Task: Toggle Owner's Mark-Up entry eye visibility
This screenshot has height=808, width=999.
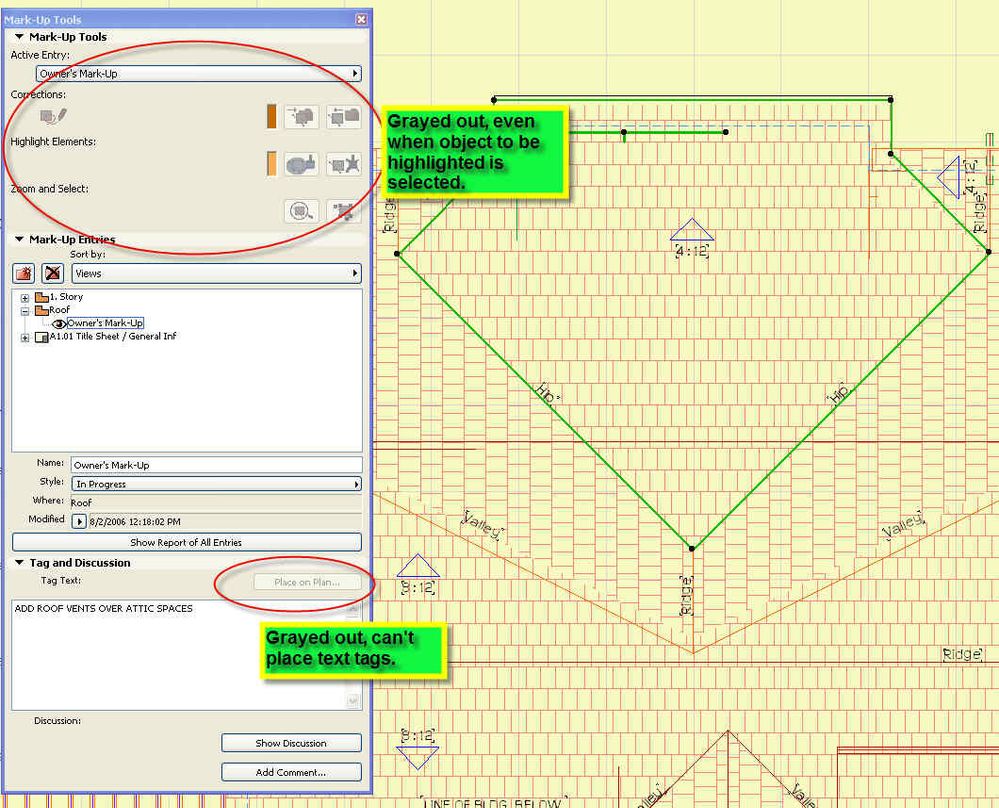Action: tap(59, 324)
